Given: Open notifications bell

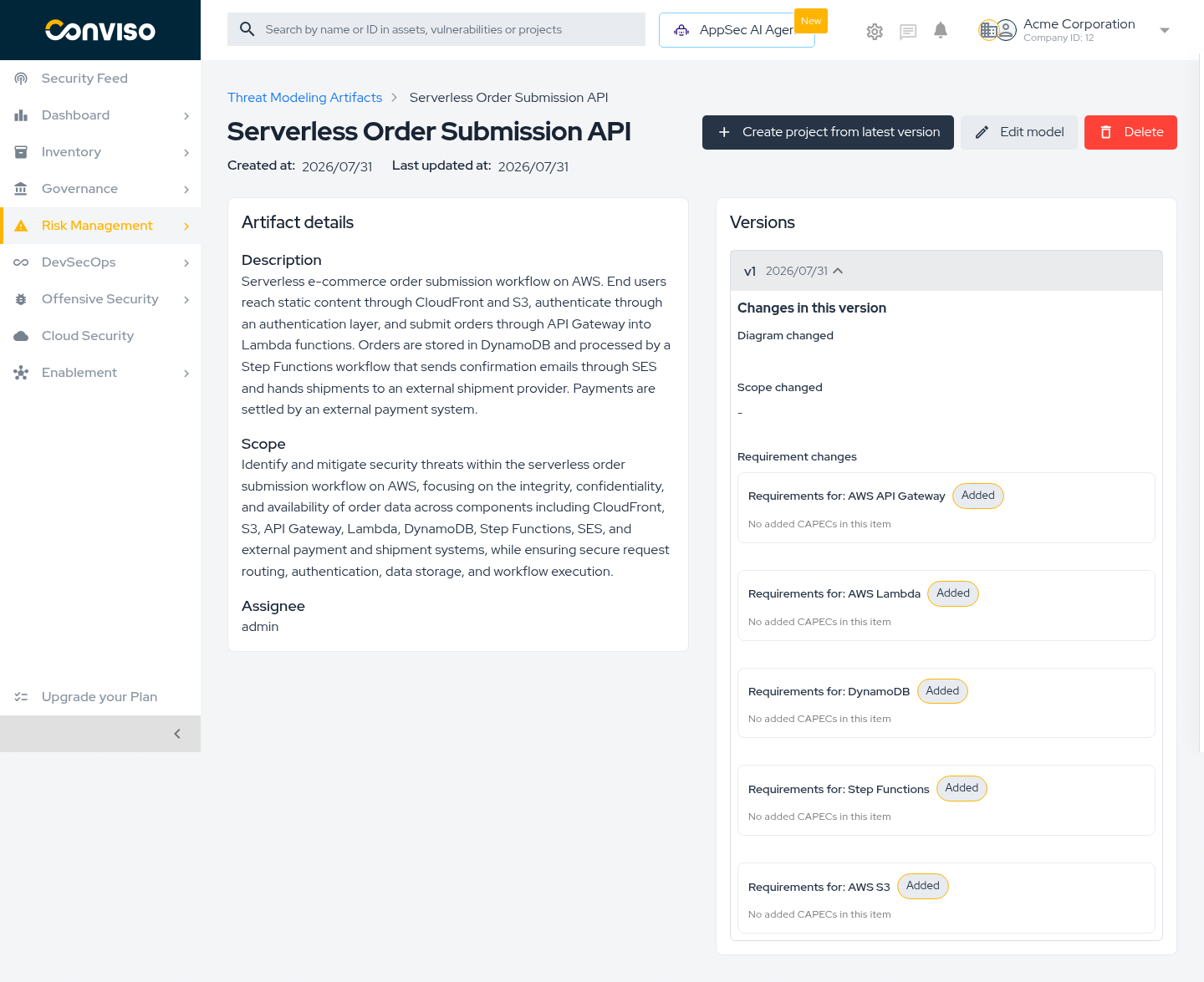Looking at the screenshot, I should pyautogui.click(x=941, y=31).
